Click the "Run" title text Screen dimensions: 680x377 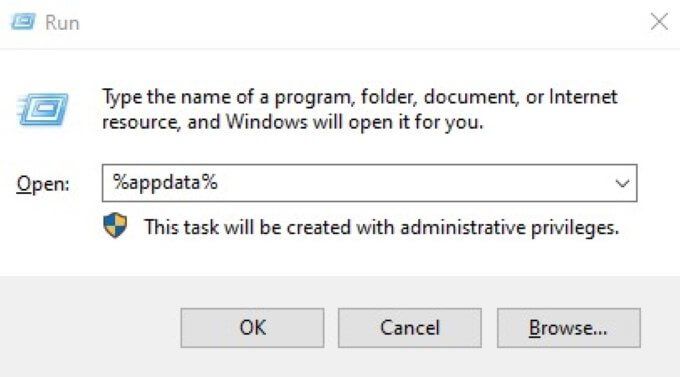[x=62, y=23]
